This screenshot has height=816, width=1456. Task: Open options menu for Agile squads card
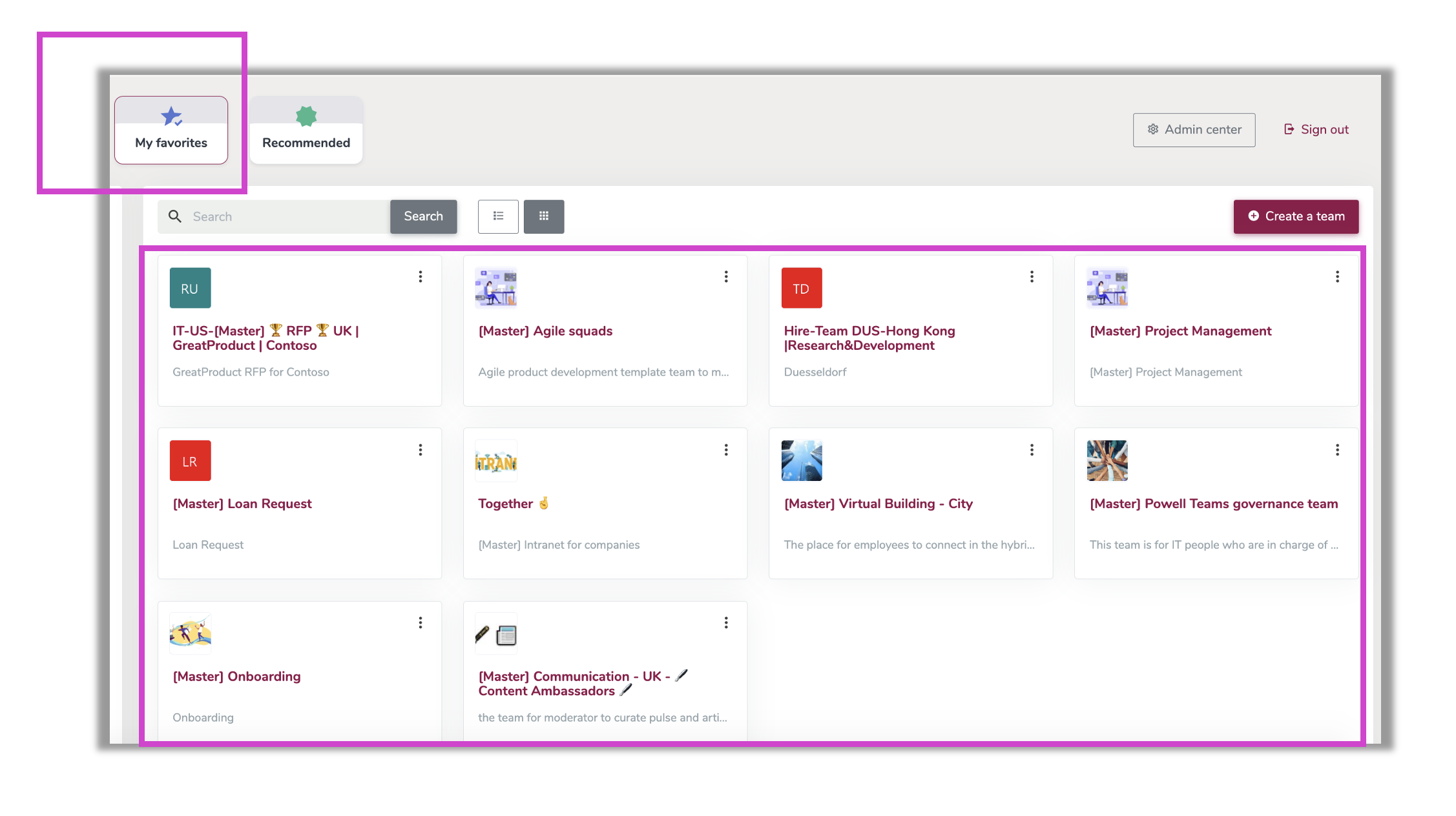click(726, 276)
